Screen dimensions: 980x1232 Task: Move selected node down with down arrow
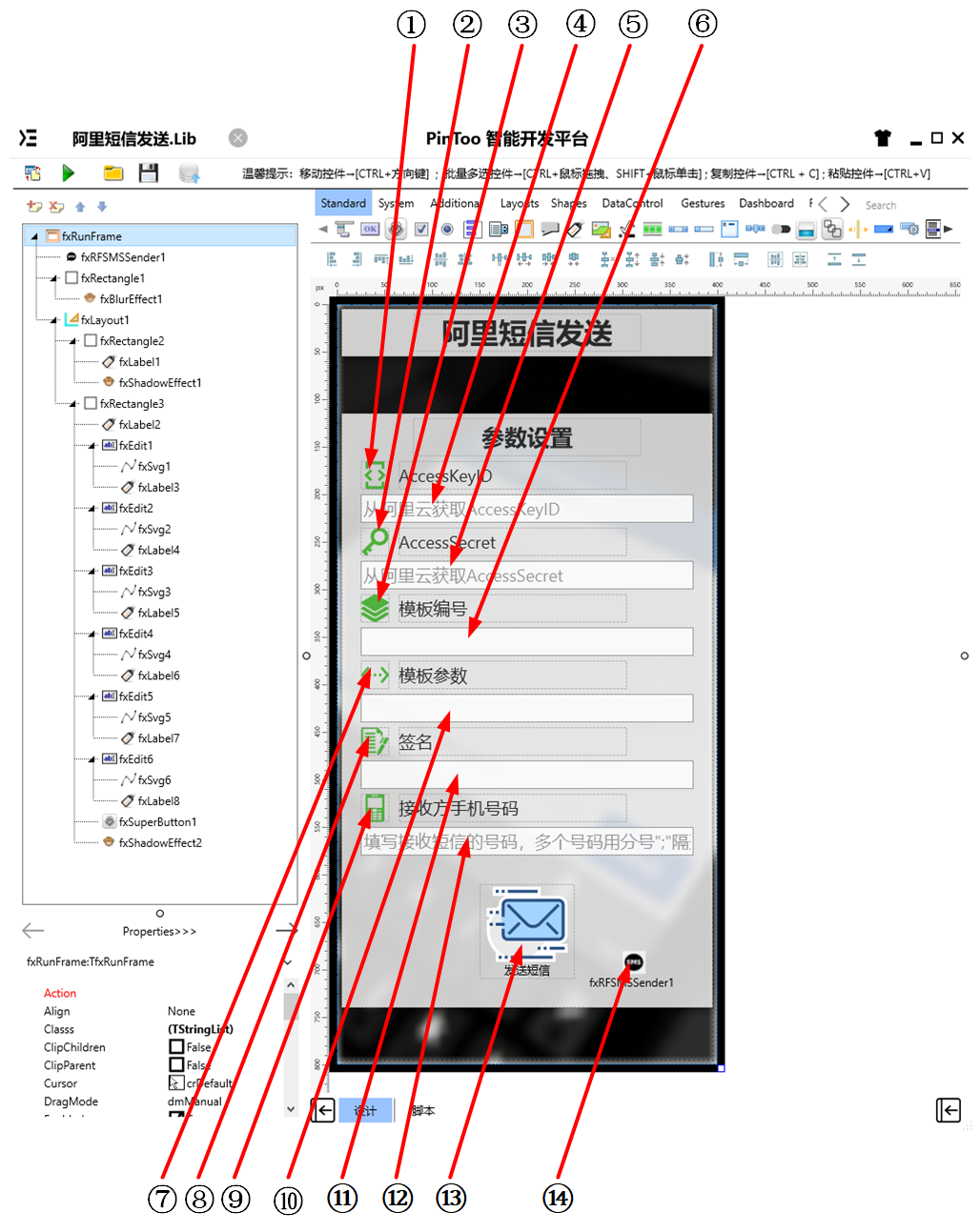(x=102, y=206)
